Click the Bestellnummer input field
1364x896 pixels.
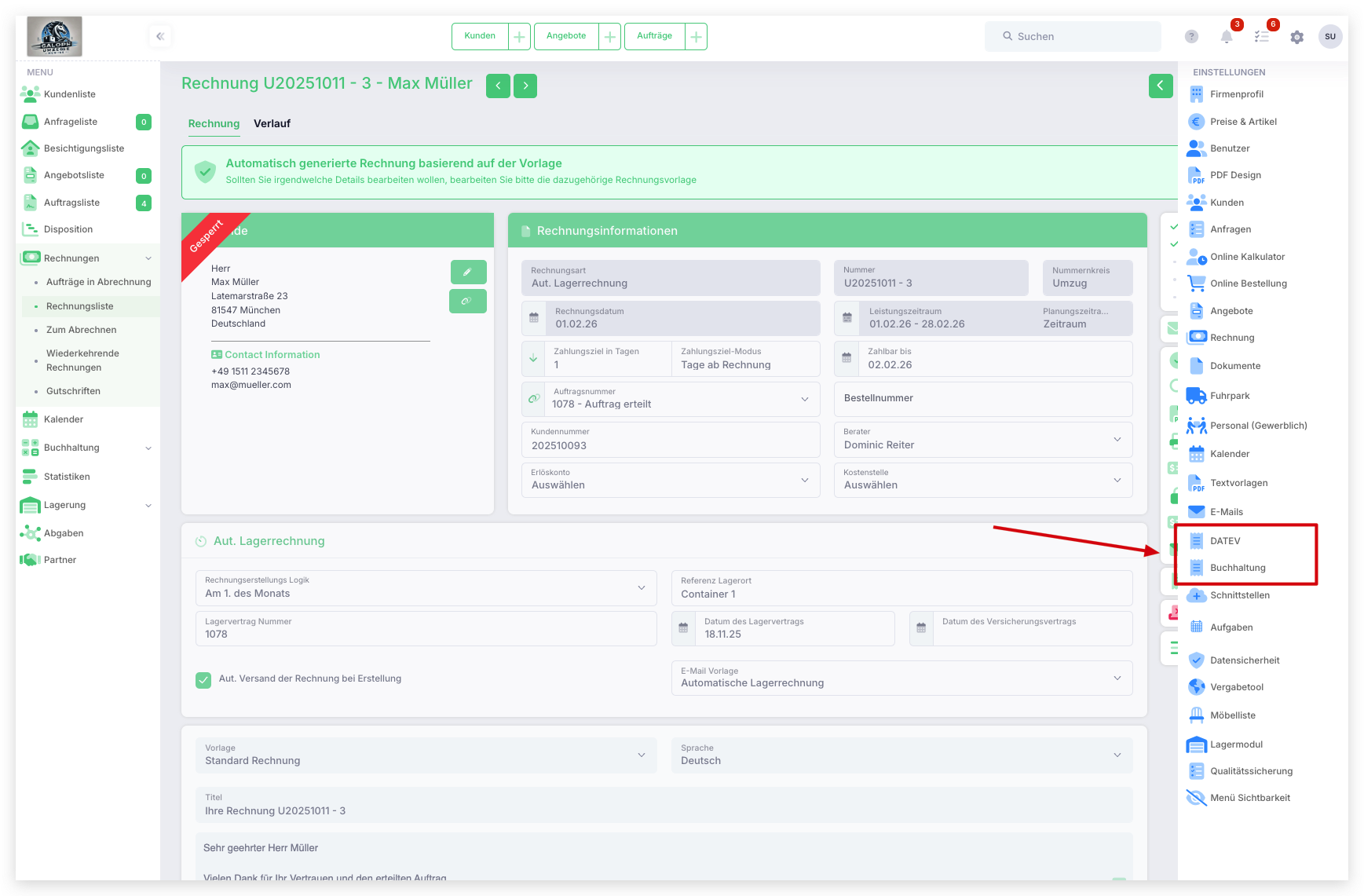point(983,399)
